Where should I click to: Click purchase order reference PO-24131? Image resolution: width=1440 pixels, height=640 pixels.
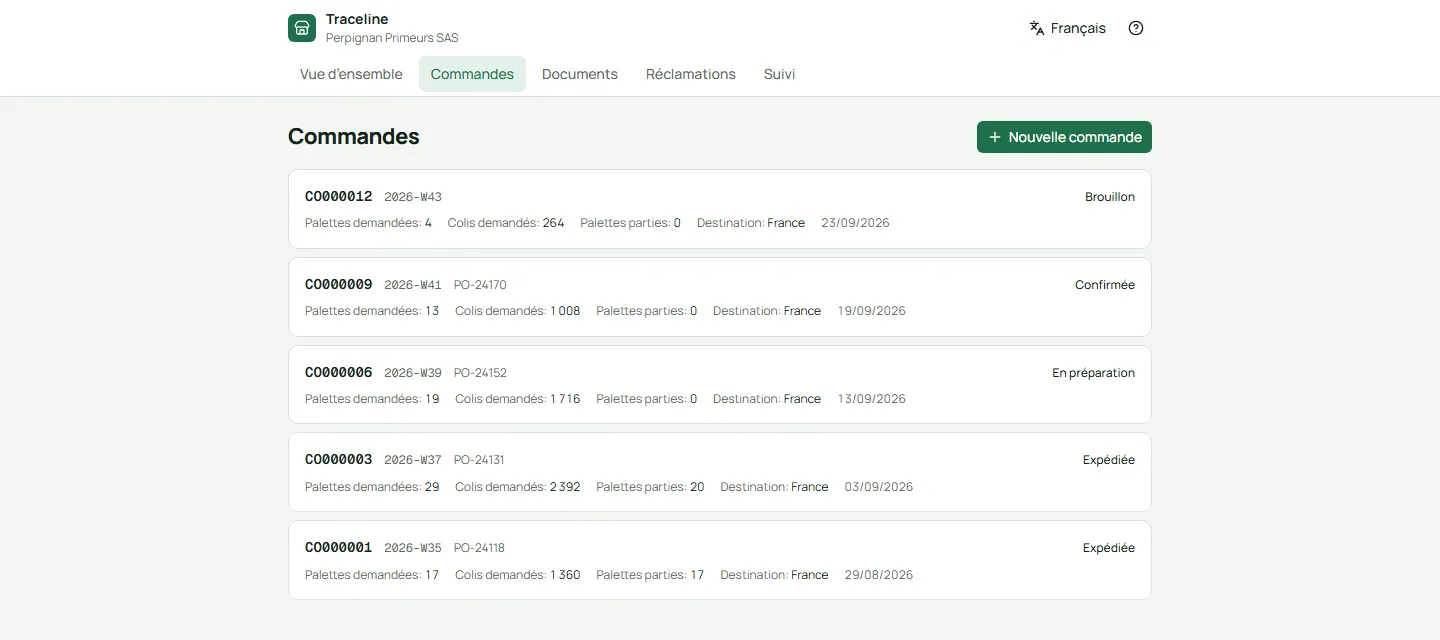click(479, 460)
